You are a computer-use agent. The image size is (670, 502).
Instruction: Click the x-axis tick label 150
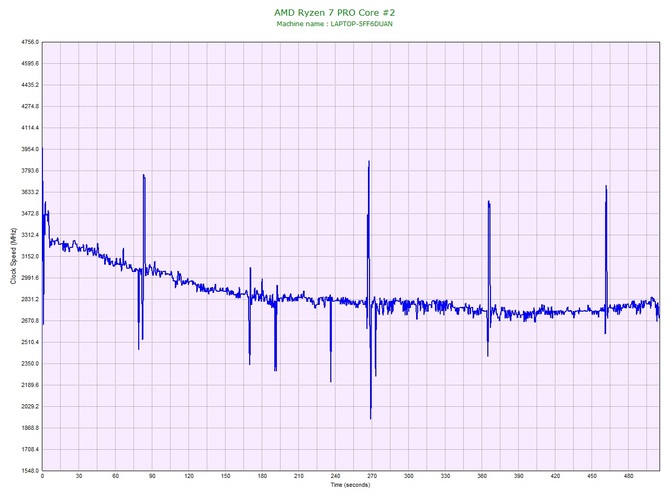[226, 476]
